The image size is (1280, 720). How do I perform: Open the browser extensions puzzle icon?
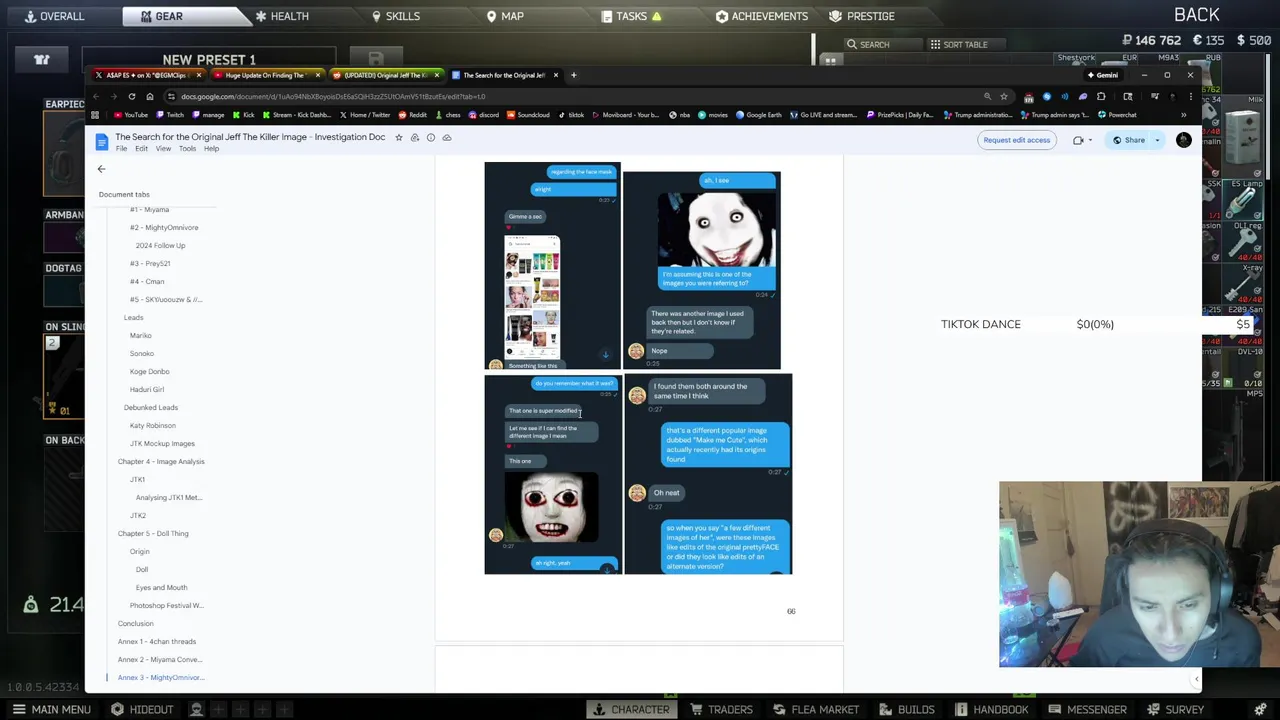(1101, 97)
